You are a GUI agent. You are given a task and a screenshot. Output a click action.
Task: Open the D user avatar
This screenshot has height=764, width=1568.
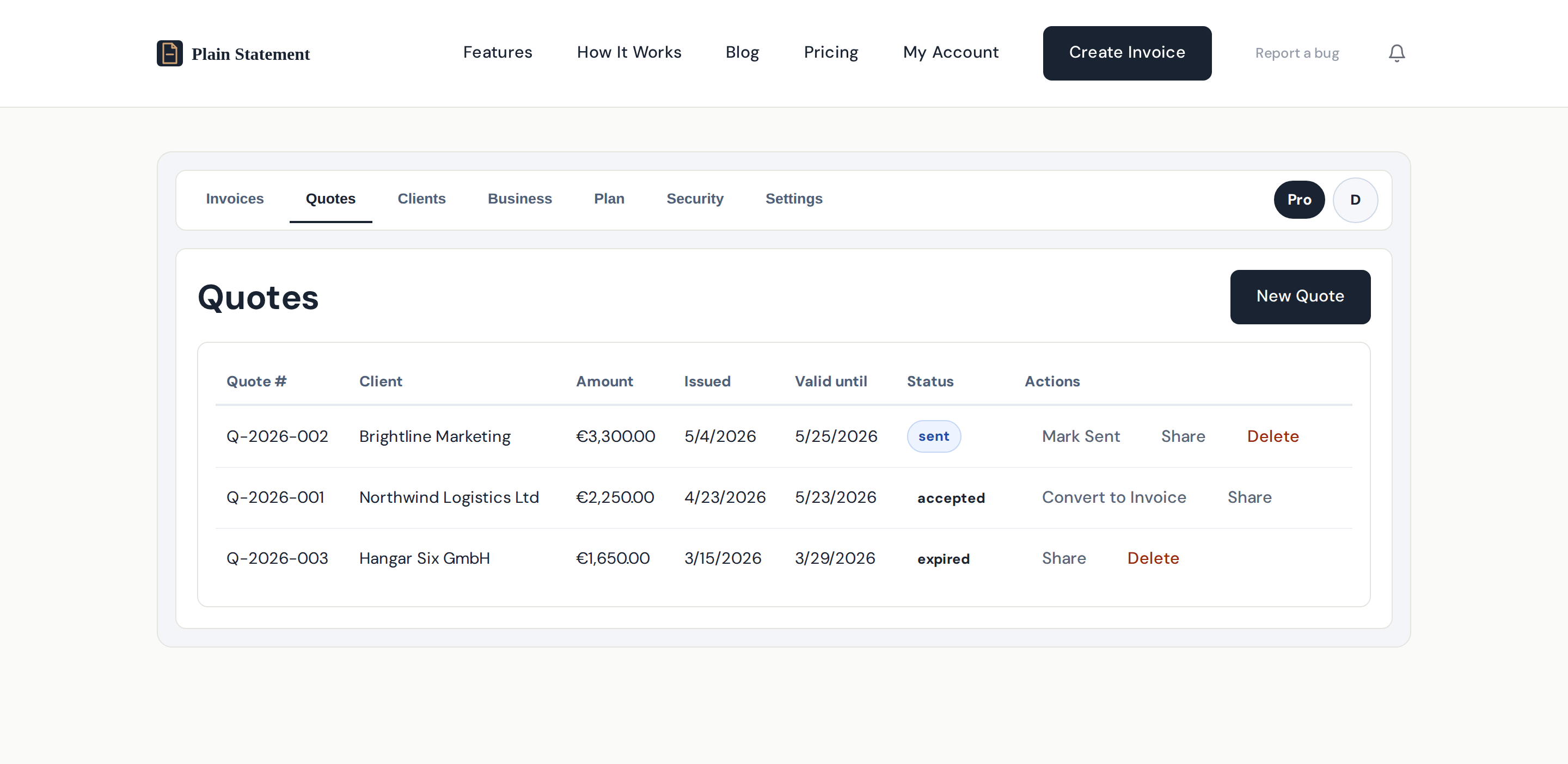[1355, 200]
